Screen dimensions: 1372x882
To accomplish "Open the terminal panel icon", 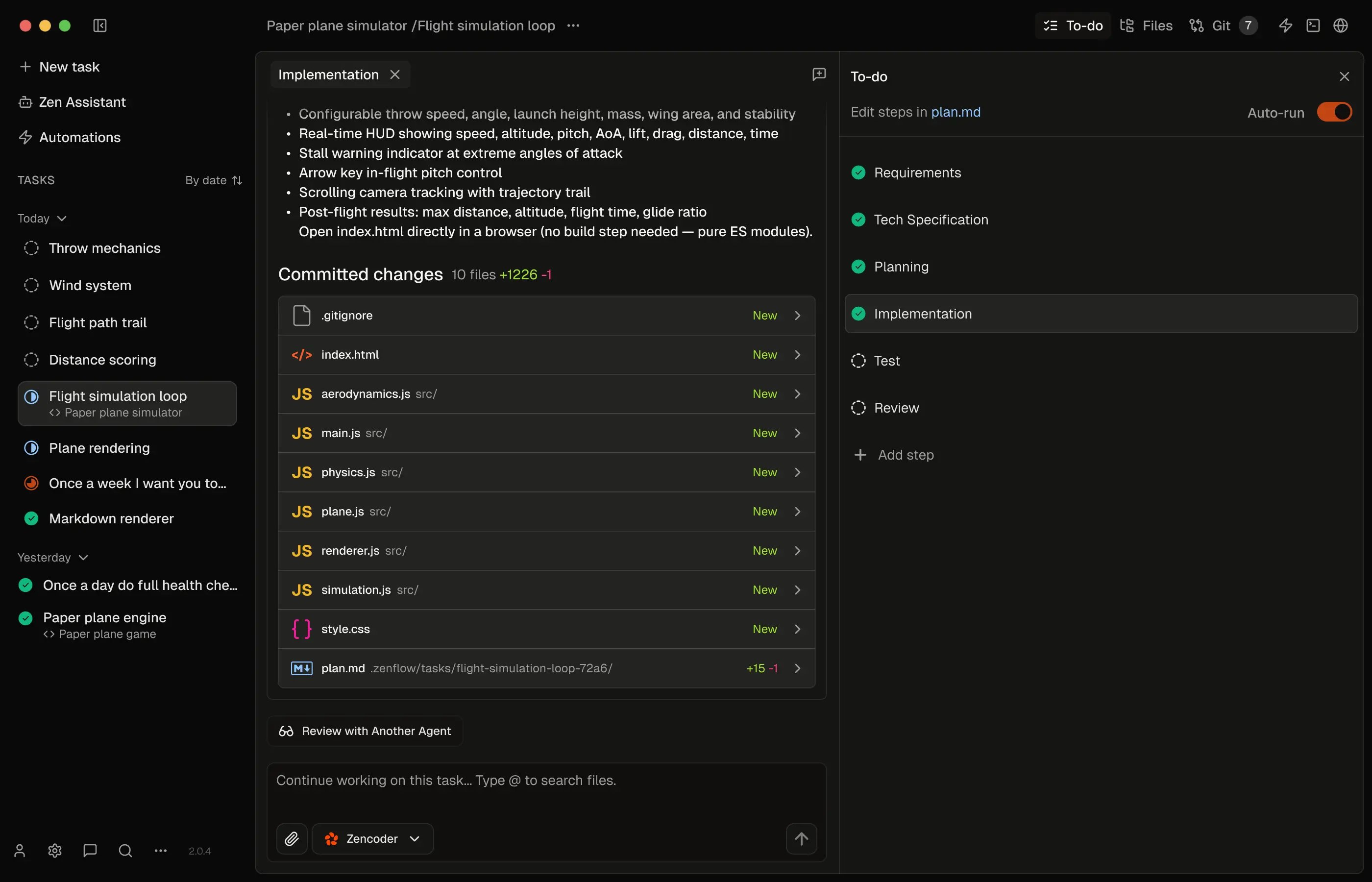I will [1312, 25].
